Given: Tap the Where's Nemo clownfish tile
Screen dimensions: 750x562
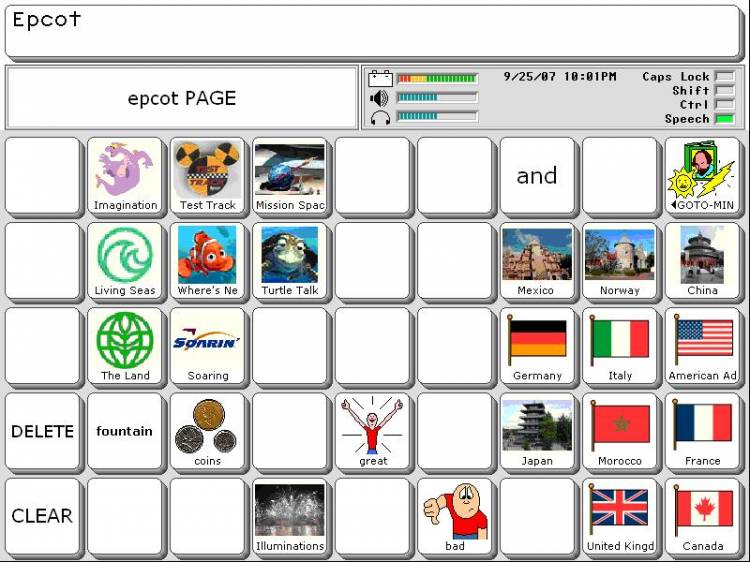Looking at the screenshot, I should [208, 261].
